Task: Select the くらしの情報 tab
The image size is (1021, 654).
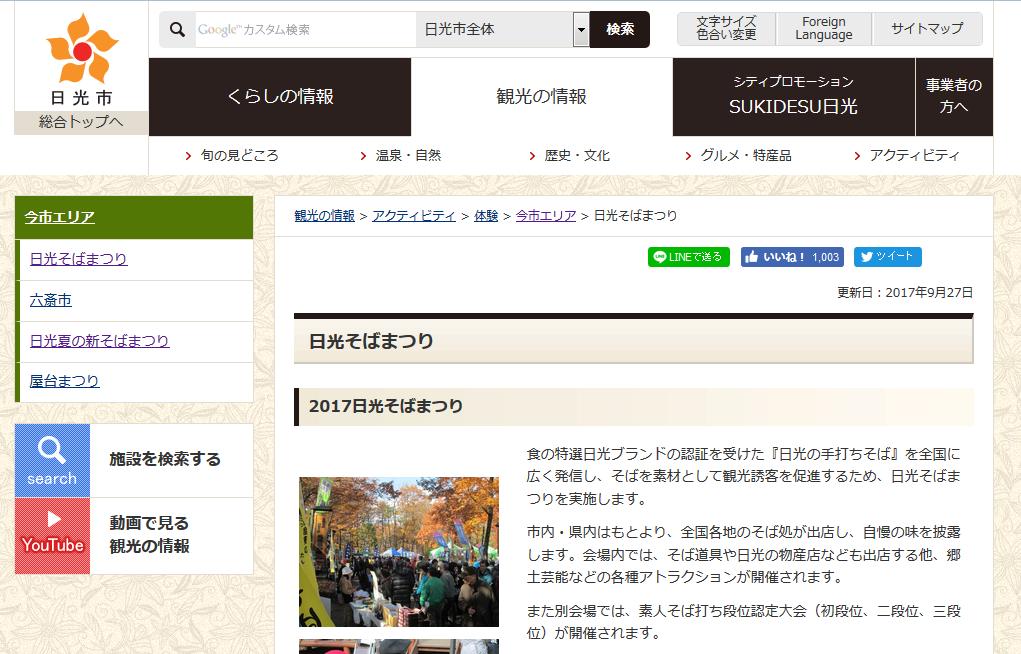Action: [x=280, y=96]
